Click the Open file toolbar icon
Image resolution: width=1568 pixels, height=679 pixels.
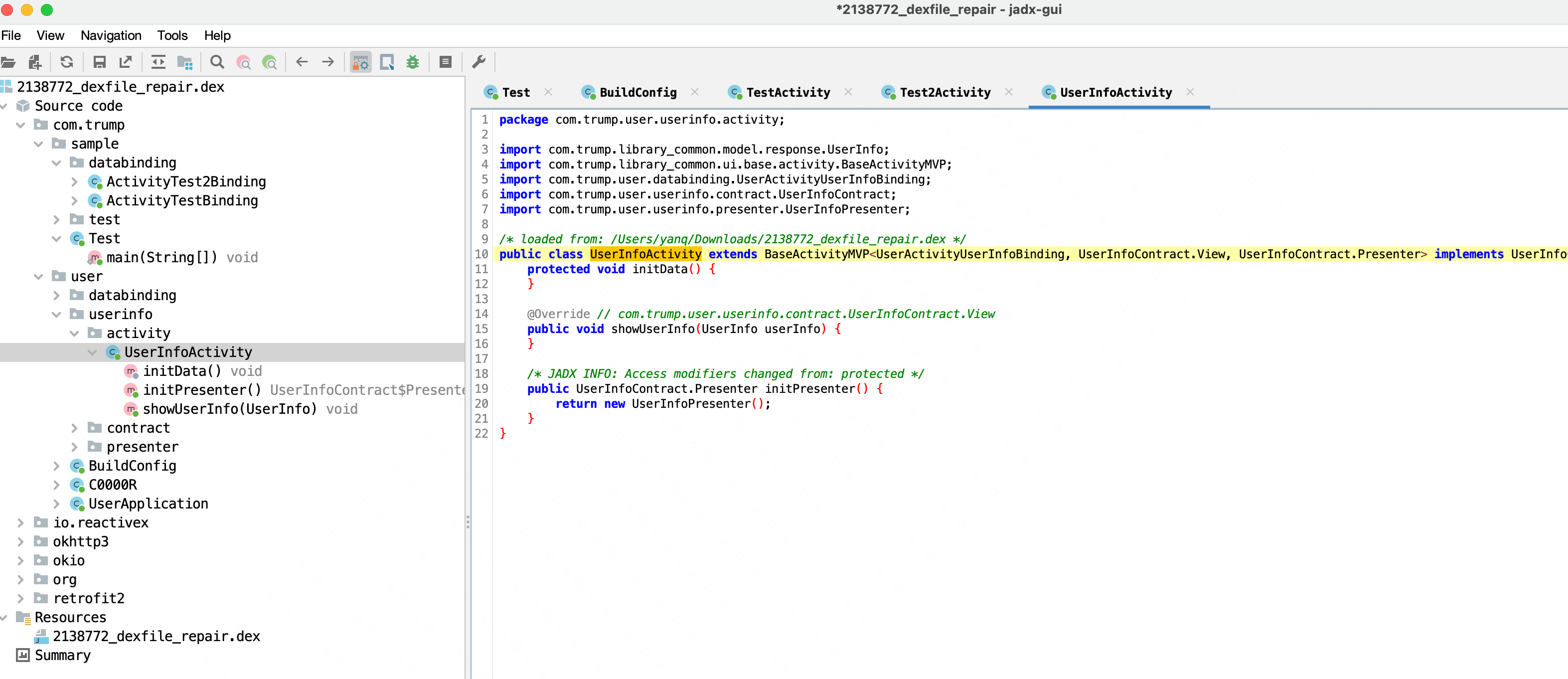click(8, 62)
